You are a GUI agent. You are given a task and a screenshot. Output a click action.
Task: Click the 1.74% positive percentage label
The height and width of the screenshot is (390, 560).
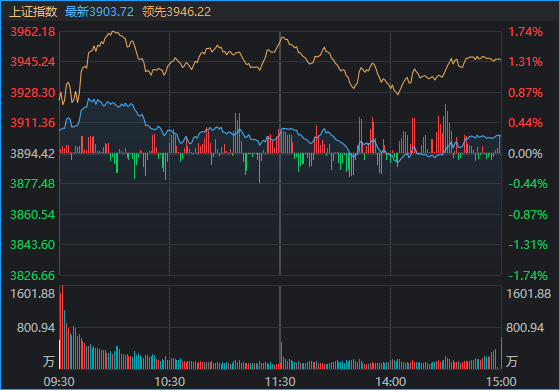point(526,32)
